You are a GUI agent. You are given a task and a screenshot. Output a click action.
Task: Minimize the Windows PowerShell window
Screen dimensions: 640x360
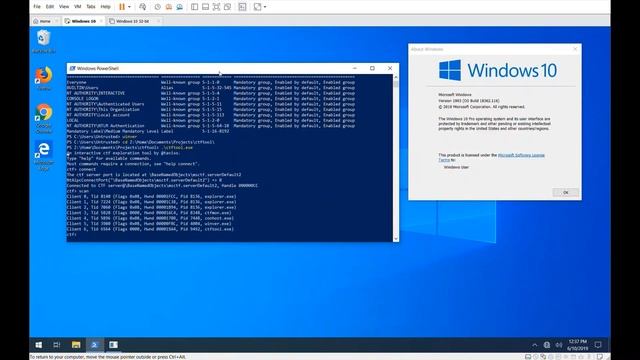click(x=354, y=68)
